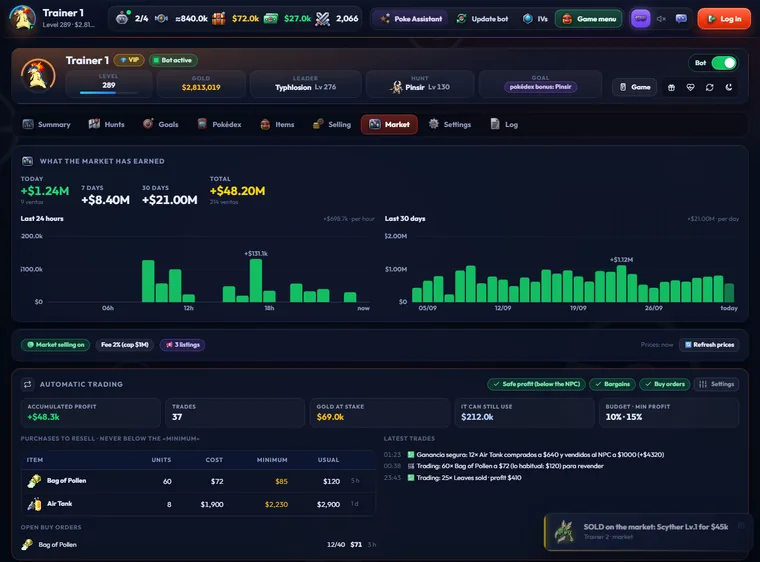Screen dimensions: 760x562
Task: Click the Leaves sold trade entry icon
Action: [411, 478]
